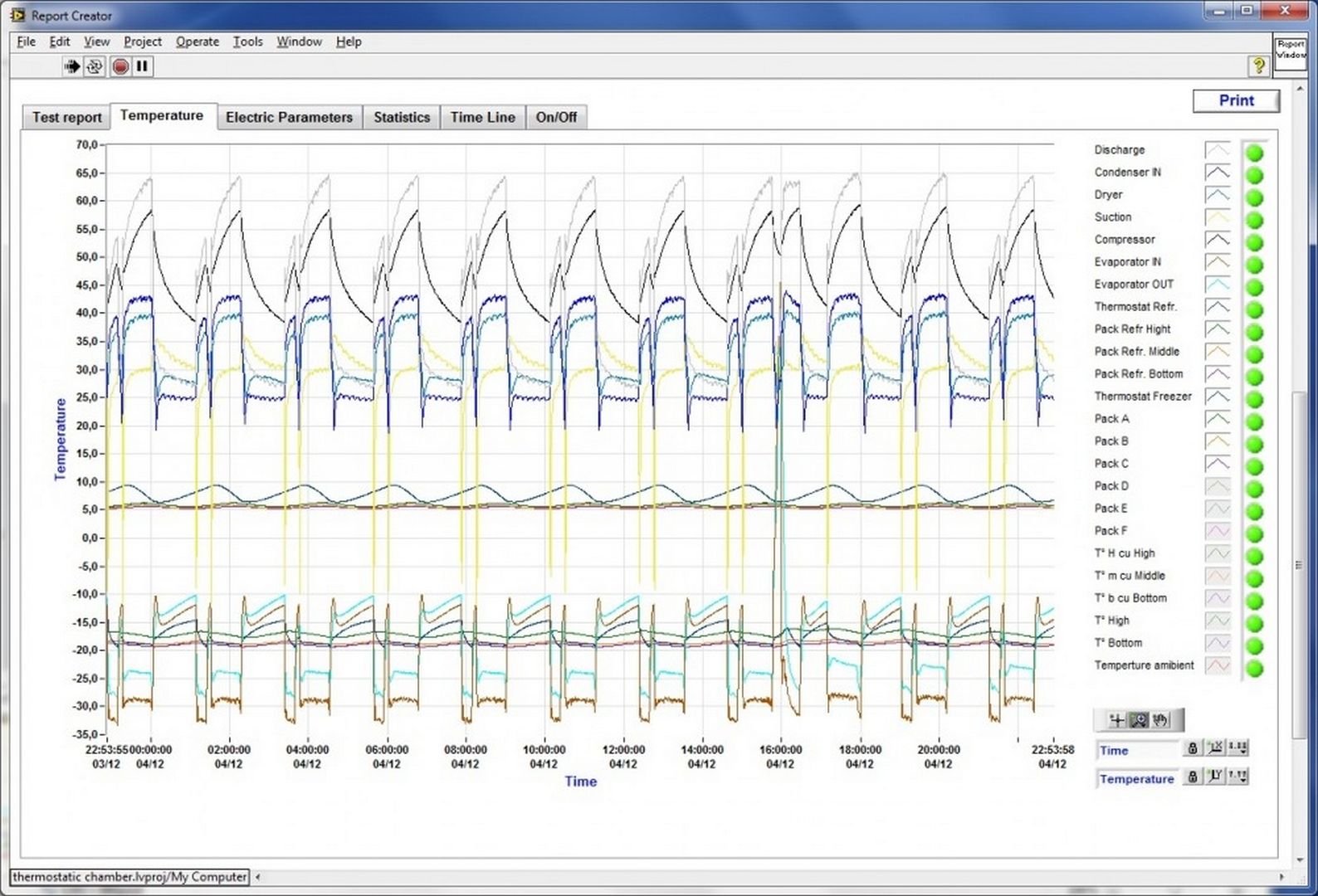Image resolution: width=1318 pixels, height=896 pixels.
Task: Open the Time axis format dropdown
Action: pos(1237,748)
